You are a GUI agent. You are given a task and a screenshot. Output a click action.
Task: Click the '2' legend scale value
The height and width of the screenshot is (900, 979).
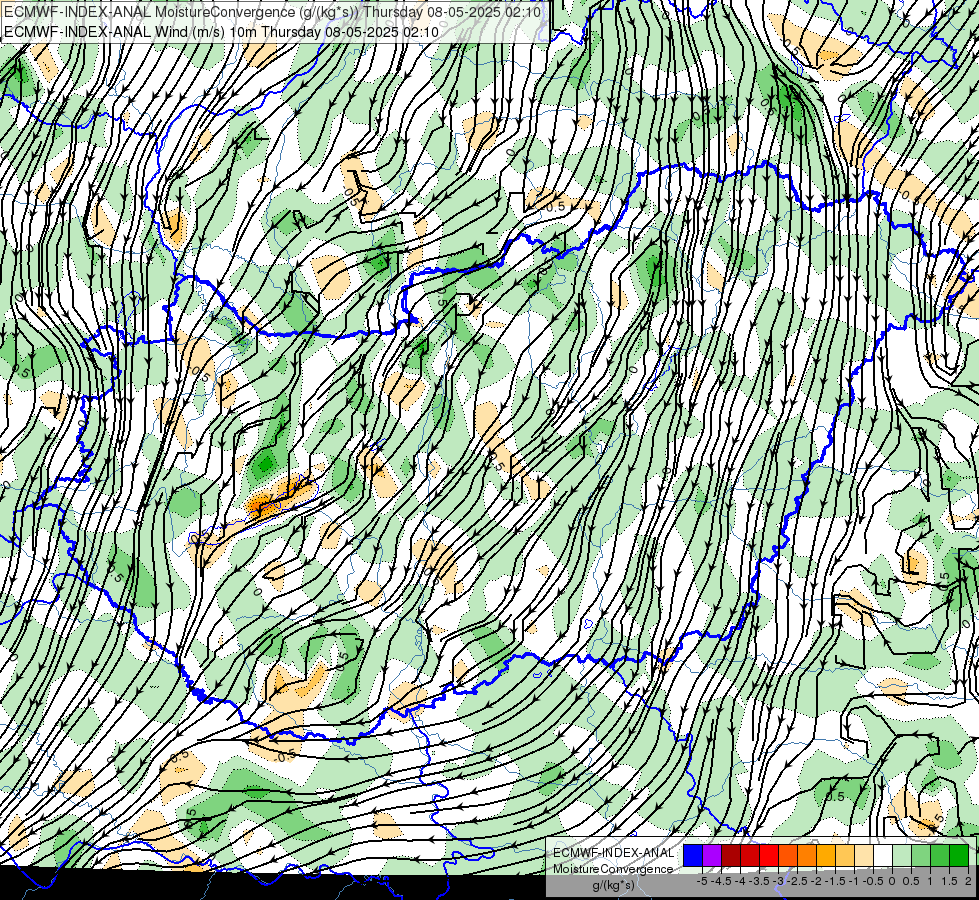[968, 881]
